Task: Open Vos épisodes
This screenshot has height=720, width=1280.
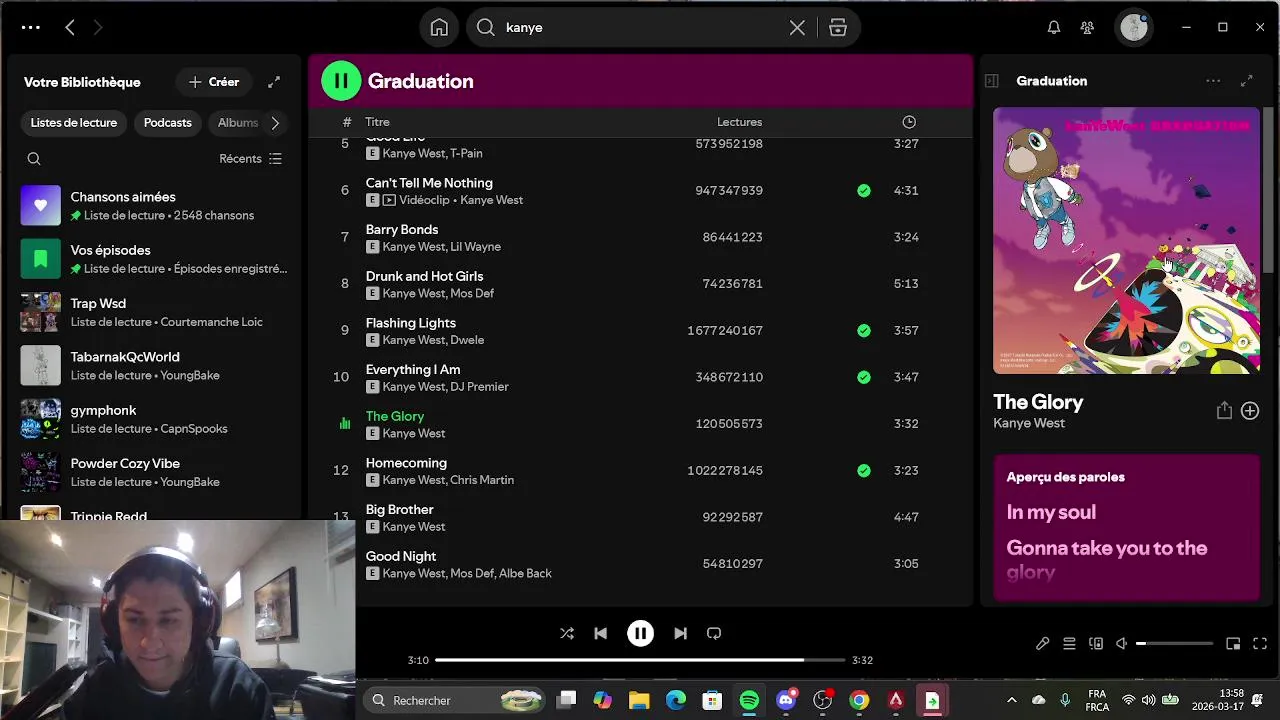Action: (x=154, y=259)
